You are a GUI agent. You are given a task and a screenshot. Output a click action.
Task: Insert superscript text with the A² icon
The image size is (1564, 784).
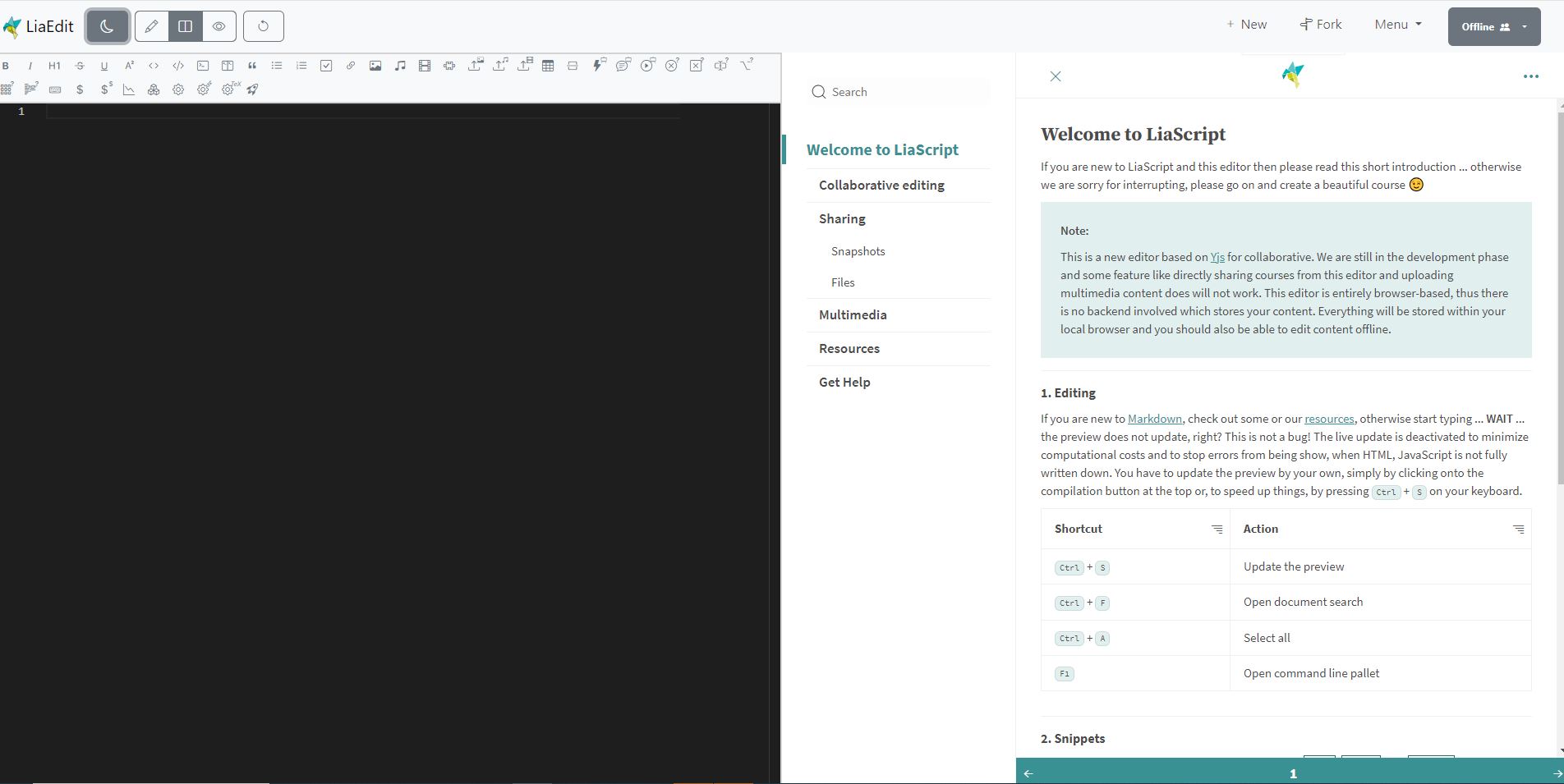[x=129, y=66]
